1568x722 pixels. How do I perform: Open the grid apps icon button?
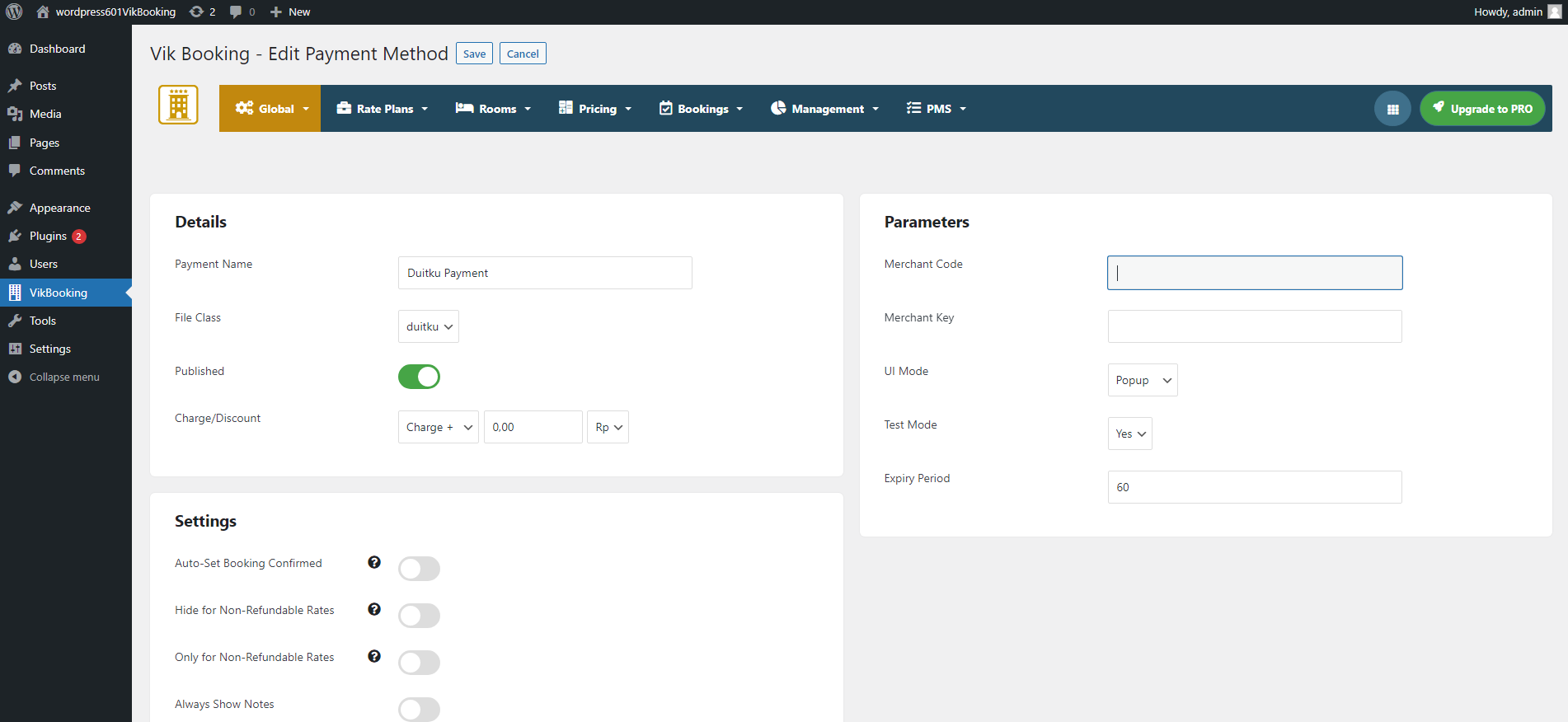point(1392,109)
